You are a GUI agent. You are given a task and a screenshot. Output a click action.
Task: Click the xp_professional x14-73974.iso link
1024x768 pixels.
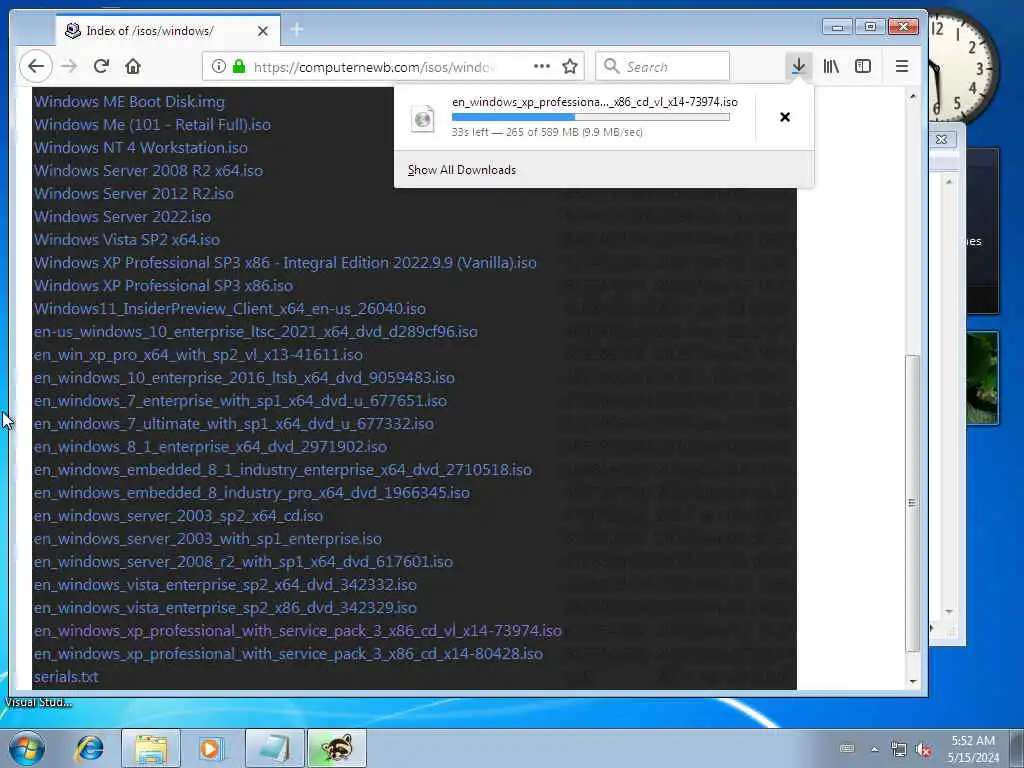pos(298,631)
